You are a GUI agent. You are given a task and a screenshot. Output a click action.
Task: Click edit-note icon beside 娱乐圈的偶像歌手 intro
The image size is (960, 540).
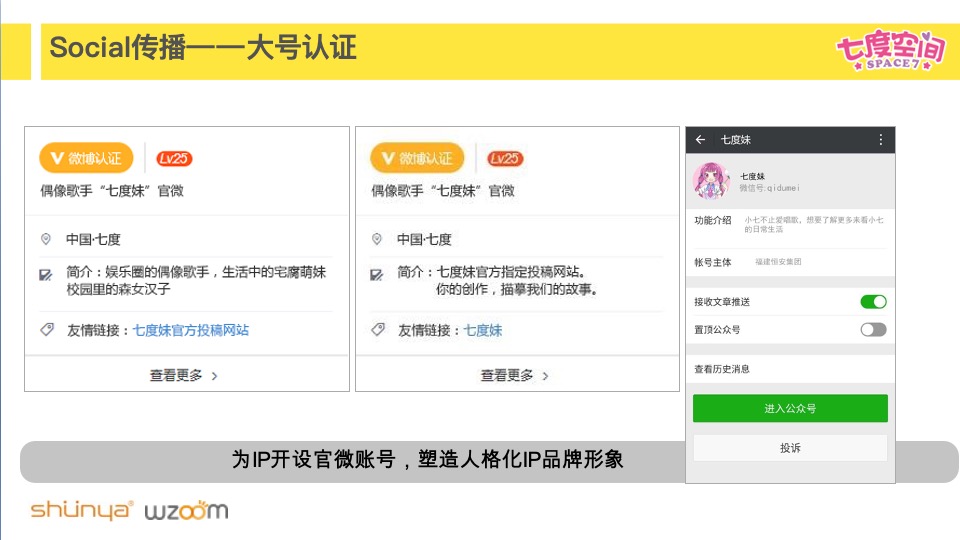click(x=46, y=274)
